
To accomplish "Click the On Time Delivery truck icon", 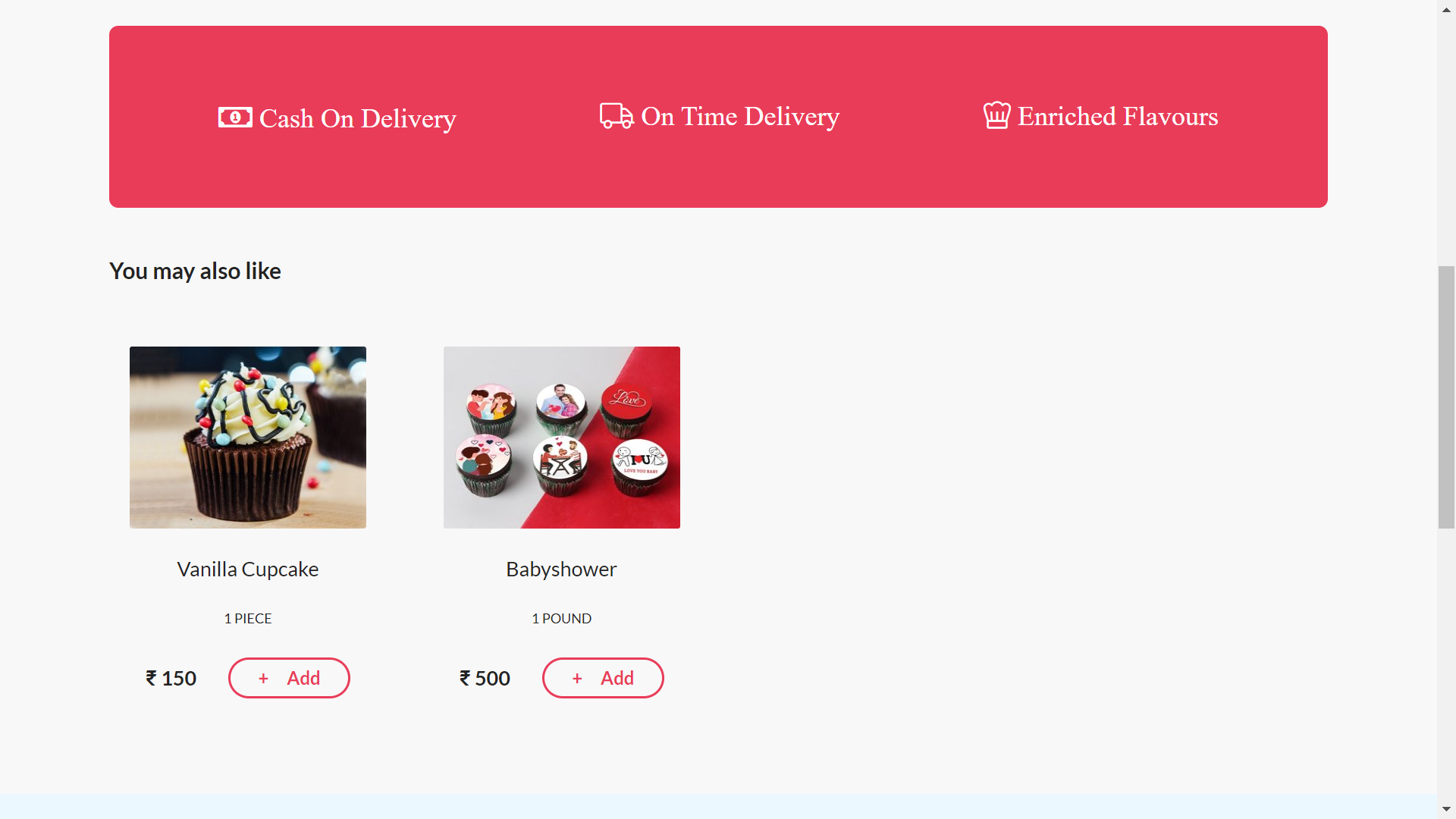I will [x=617, y=116].
